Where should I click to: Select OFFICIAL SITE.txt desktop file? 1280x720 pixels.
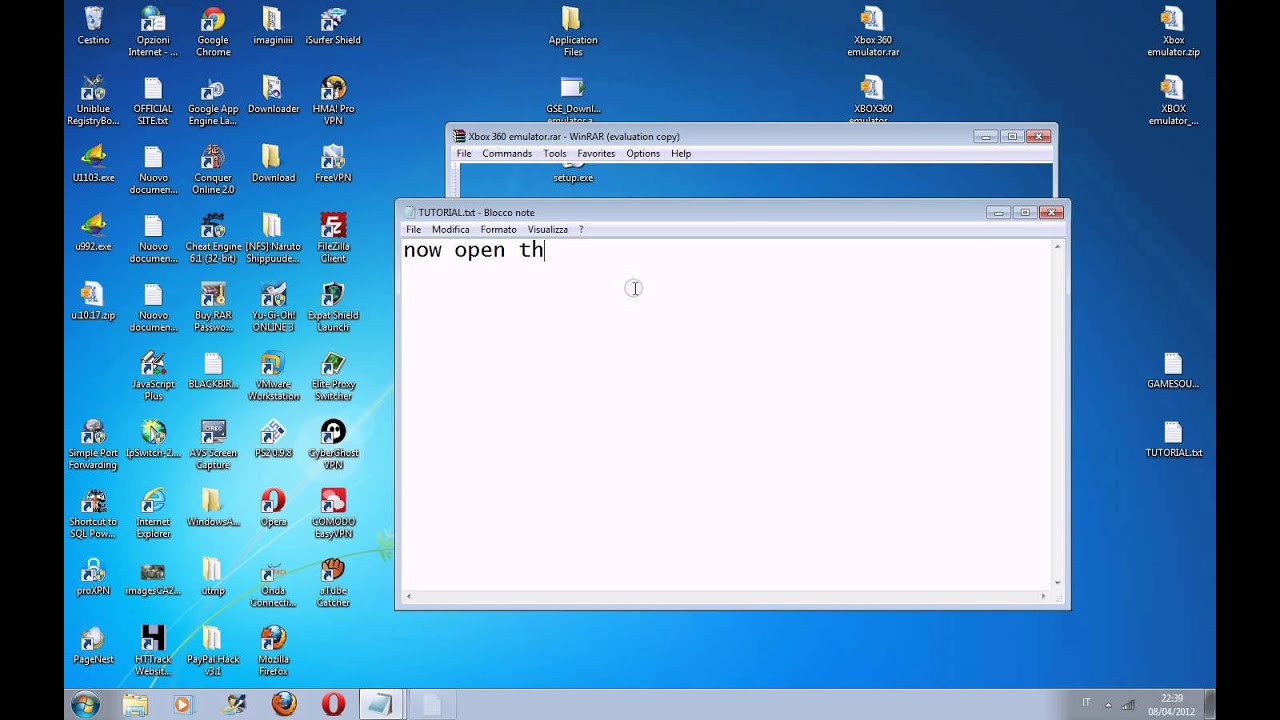pos(153,101)
